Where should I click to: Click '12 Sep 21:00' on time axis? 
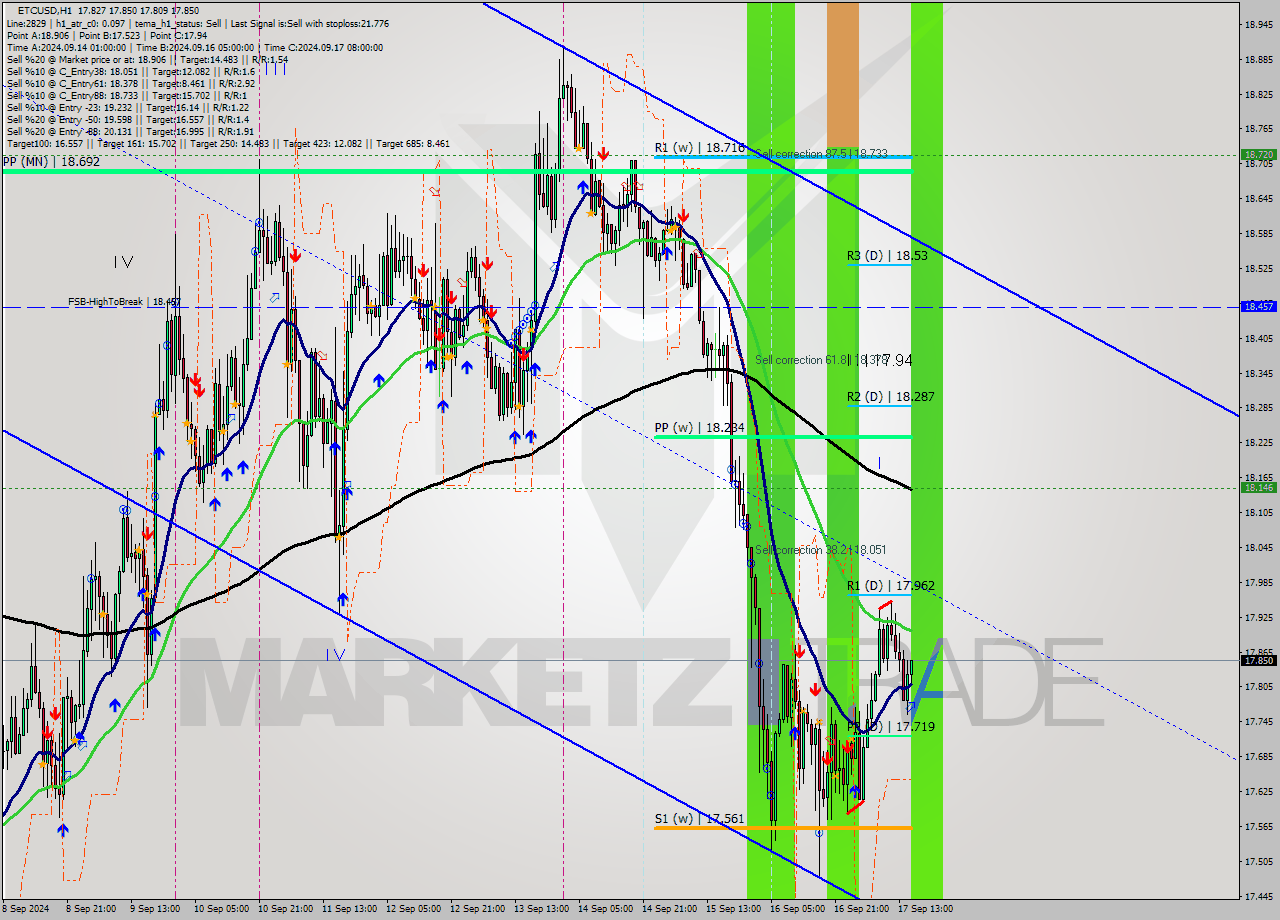pos(478,909)
